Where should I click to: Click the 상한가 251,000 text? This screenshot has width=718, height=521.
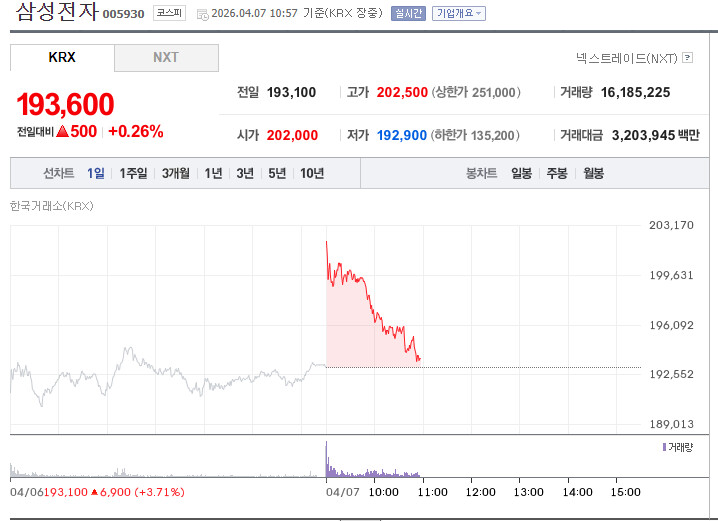tap(476, 92)
